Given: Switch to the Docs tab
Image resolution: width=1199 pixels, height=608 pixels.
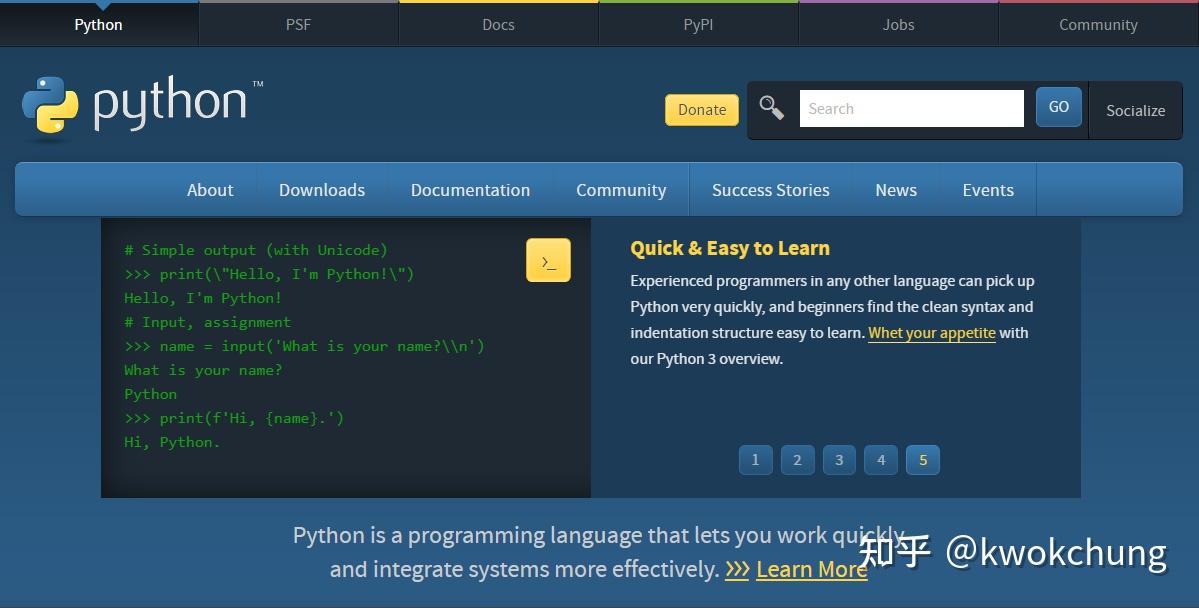Looking at the screenshot, I should (498, 24).
